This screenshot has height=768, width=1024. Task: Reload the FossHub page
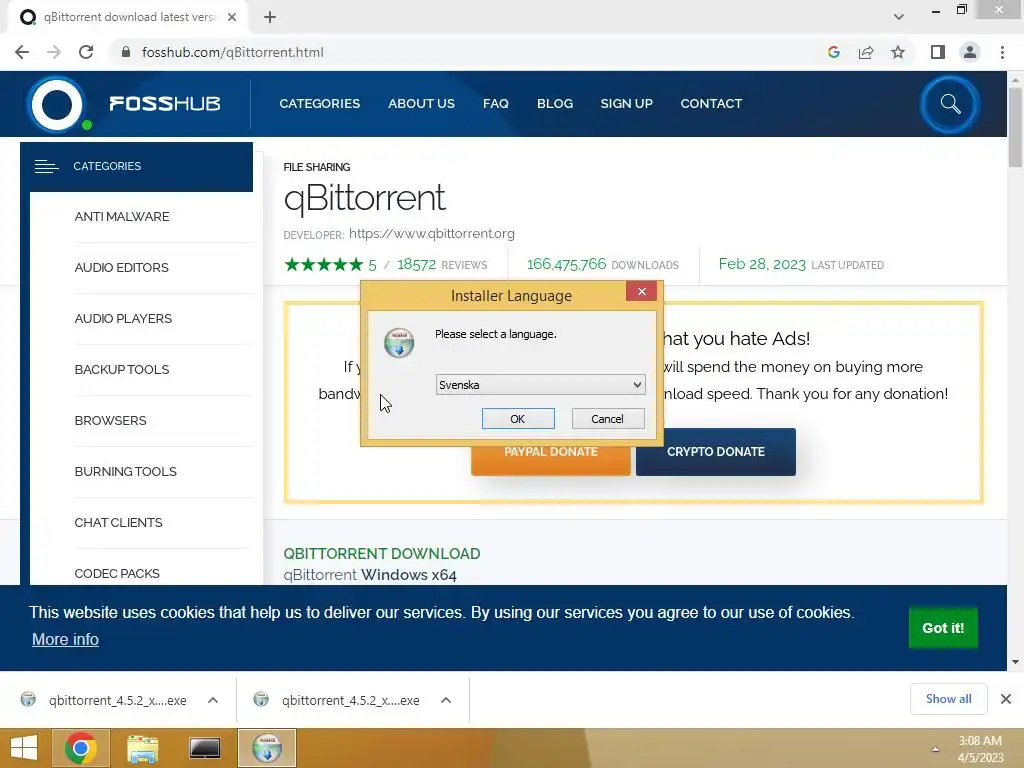(86, 52)
